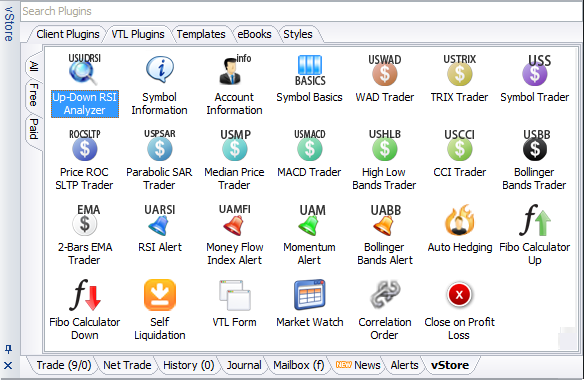The width and height of the screenshot is (585, 380).
Task: Open the Account Information plugin icon
Action: 235,69
